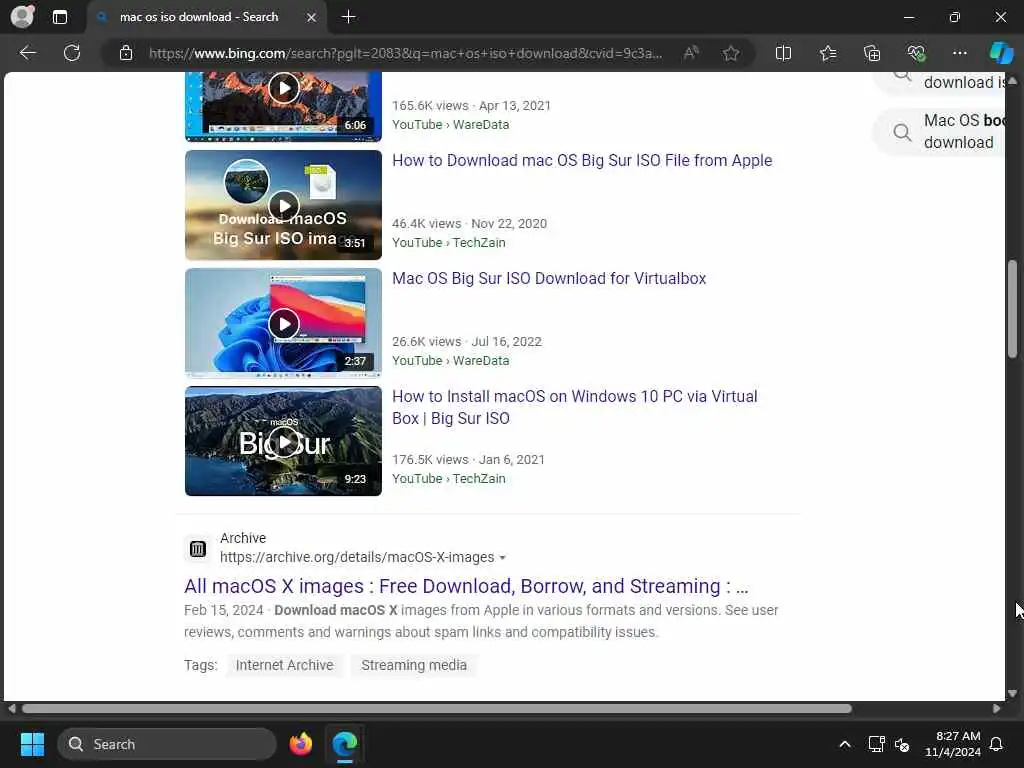This screenshot has height=768, width=1024.
Task: Play the 6:06 WareData video thumbnail
Action: [x=283, y=106]
